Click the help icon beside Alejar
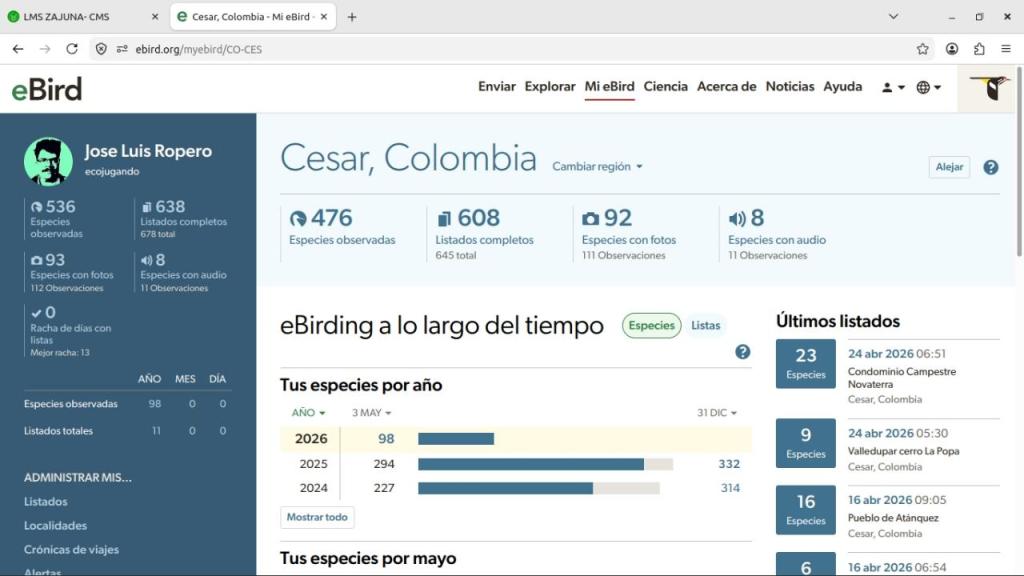This screenshot has height=576, width=1024. [x=991, y=167]
